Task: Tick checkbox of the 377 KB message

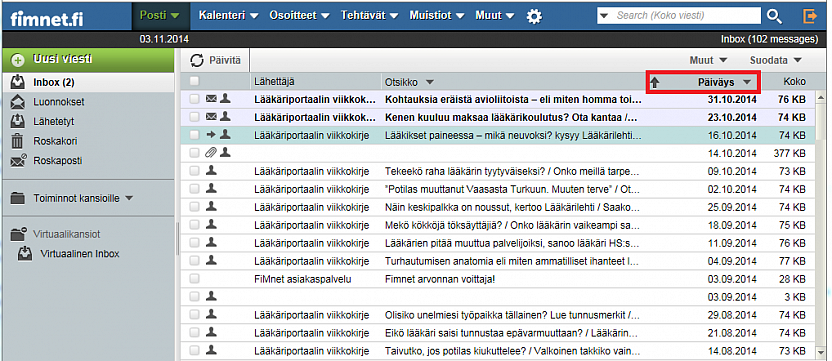Action: 195,153
